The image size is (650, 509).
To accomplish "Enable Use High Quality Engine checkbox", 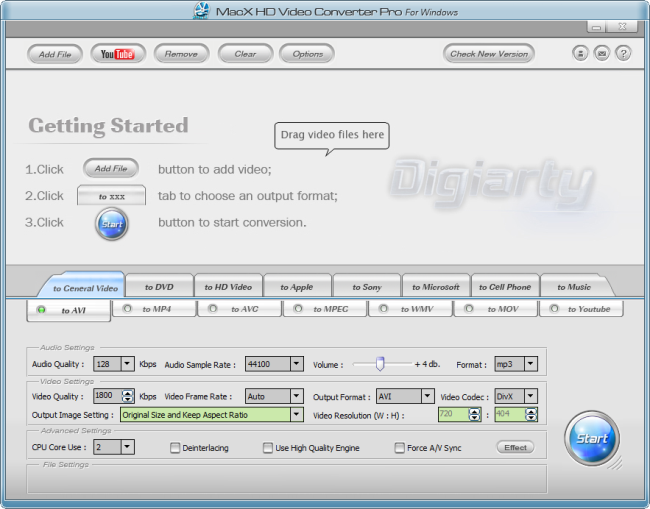I will tap(268, 448).
